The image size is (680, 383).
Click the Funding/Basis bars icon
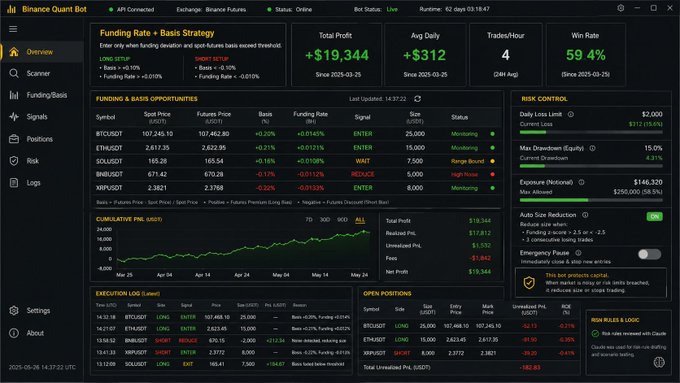14,95
